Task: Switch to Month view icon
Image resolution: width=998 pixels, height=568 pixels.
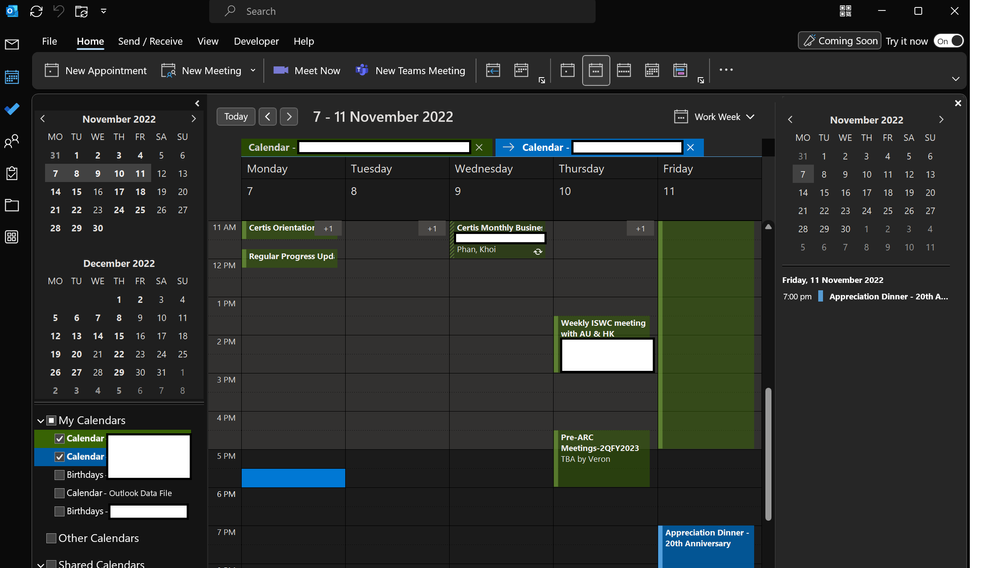Action: click(x=652, y=71)
